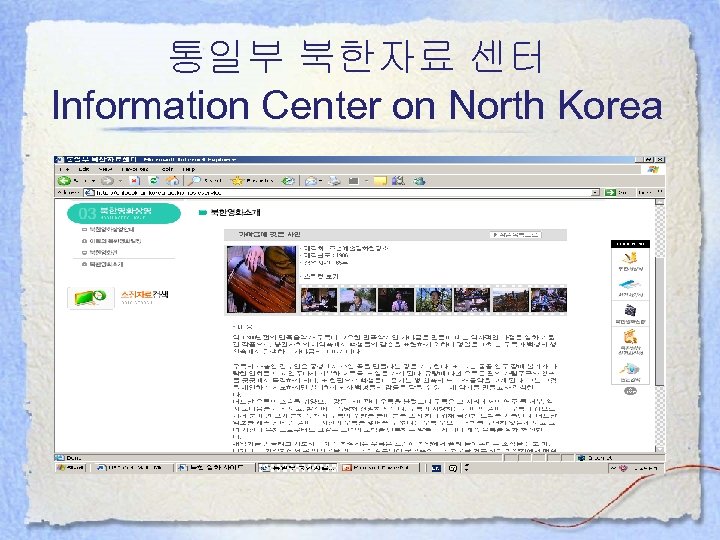Image resolution: width=720 pixels, height=540 pixels.
Task: Click the IE Forward arrow button
Action: point(107,181)
